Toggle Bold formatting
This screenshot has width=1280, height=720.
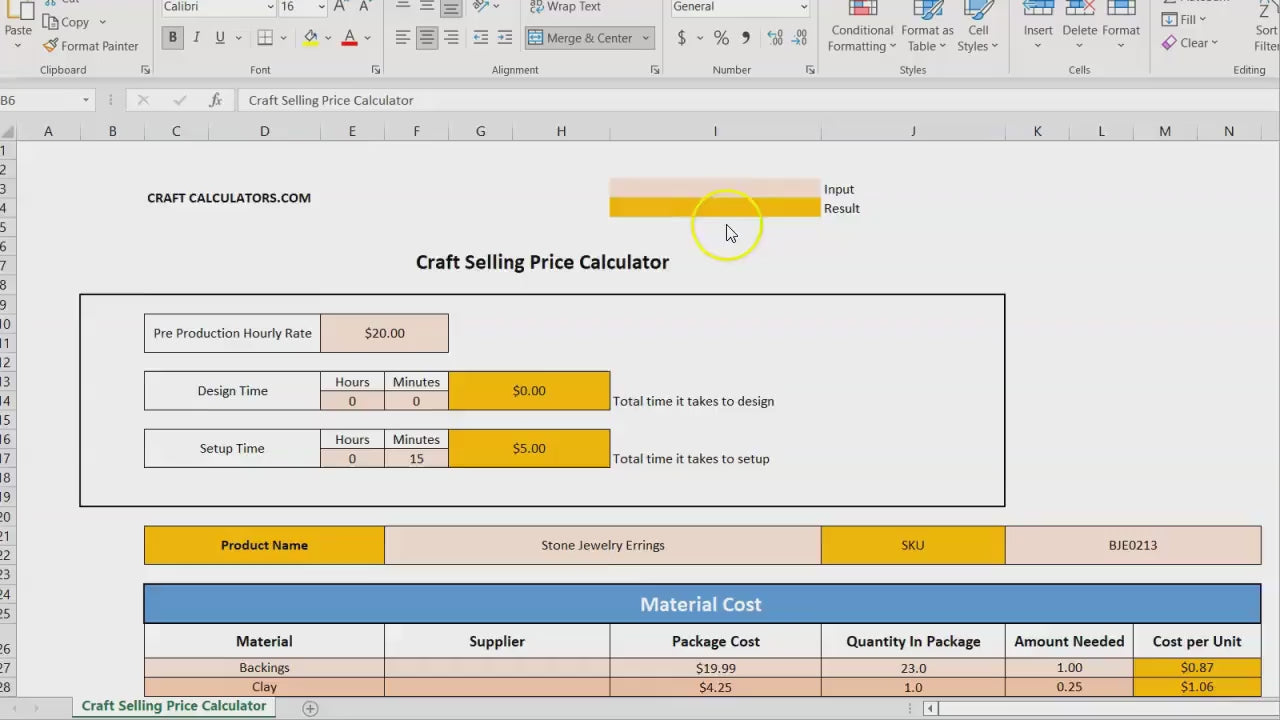pyautogui.click(x=173, y=38)
